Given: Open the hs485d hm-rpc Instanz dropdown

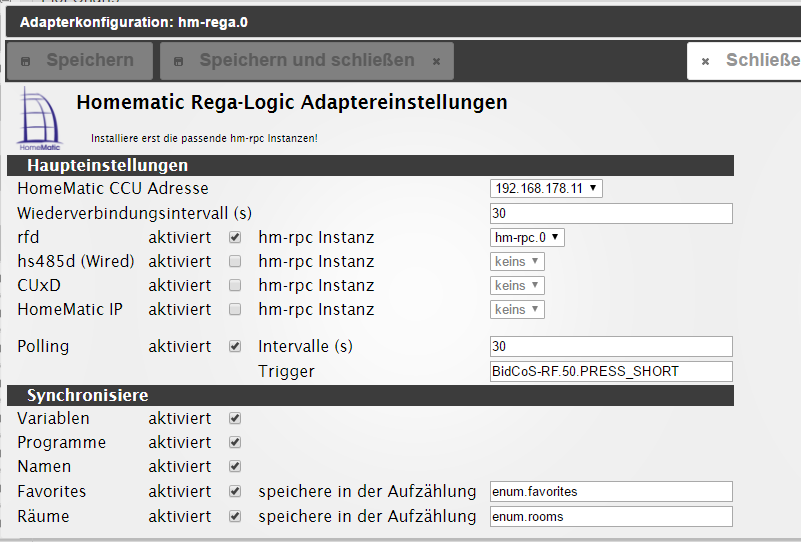Looking at the screenshot, I should pos(517,261).
